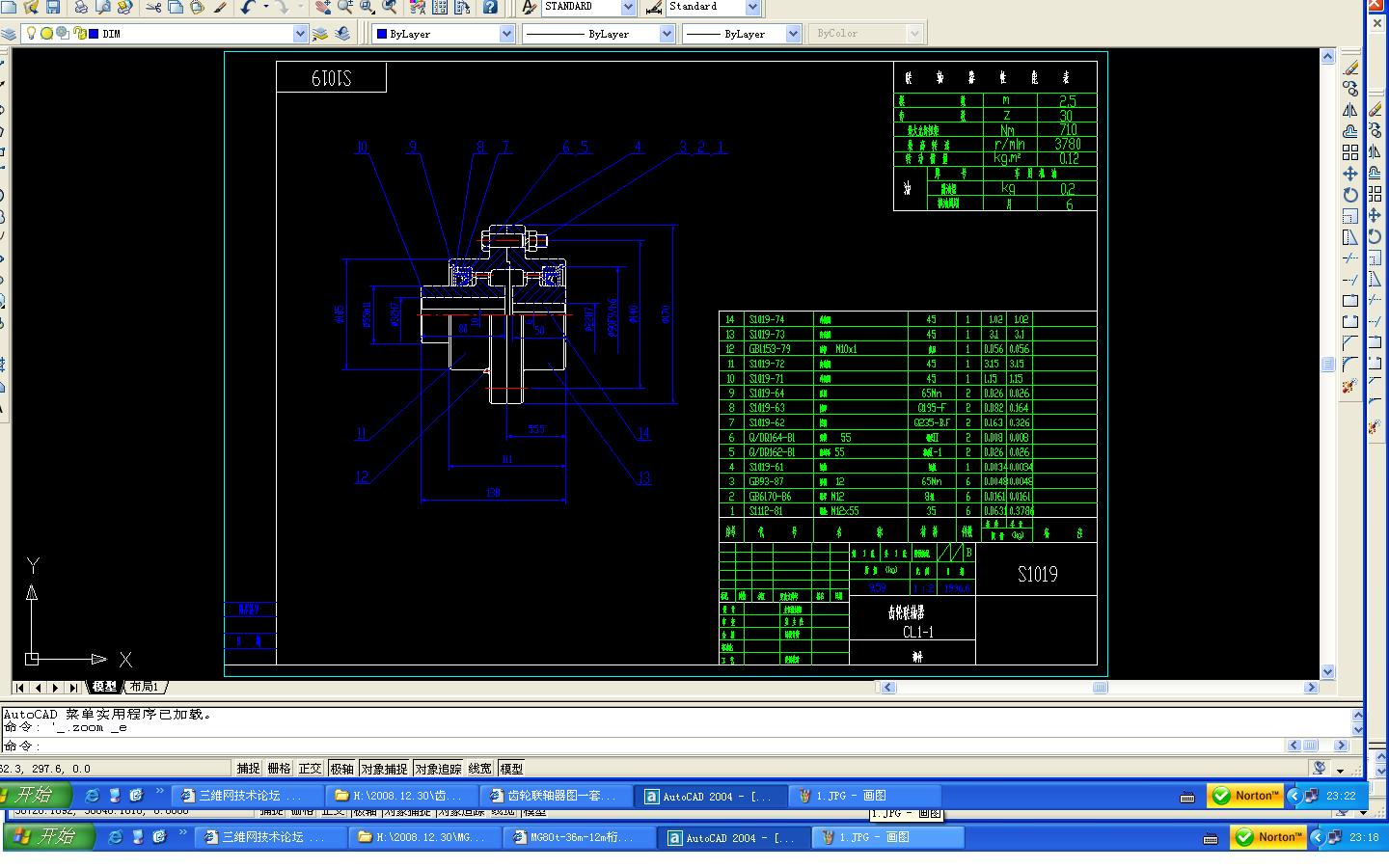Open Norton tray indicator

point(1246,796)
